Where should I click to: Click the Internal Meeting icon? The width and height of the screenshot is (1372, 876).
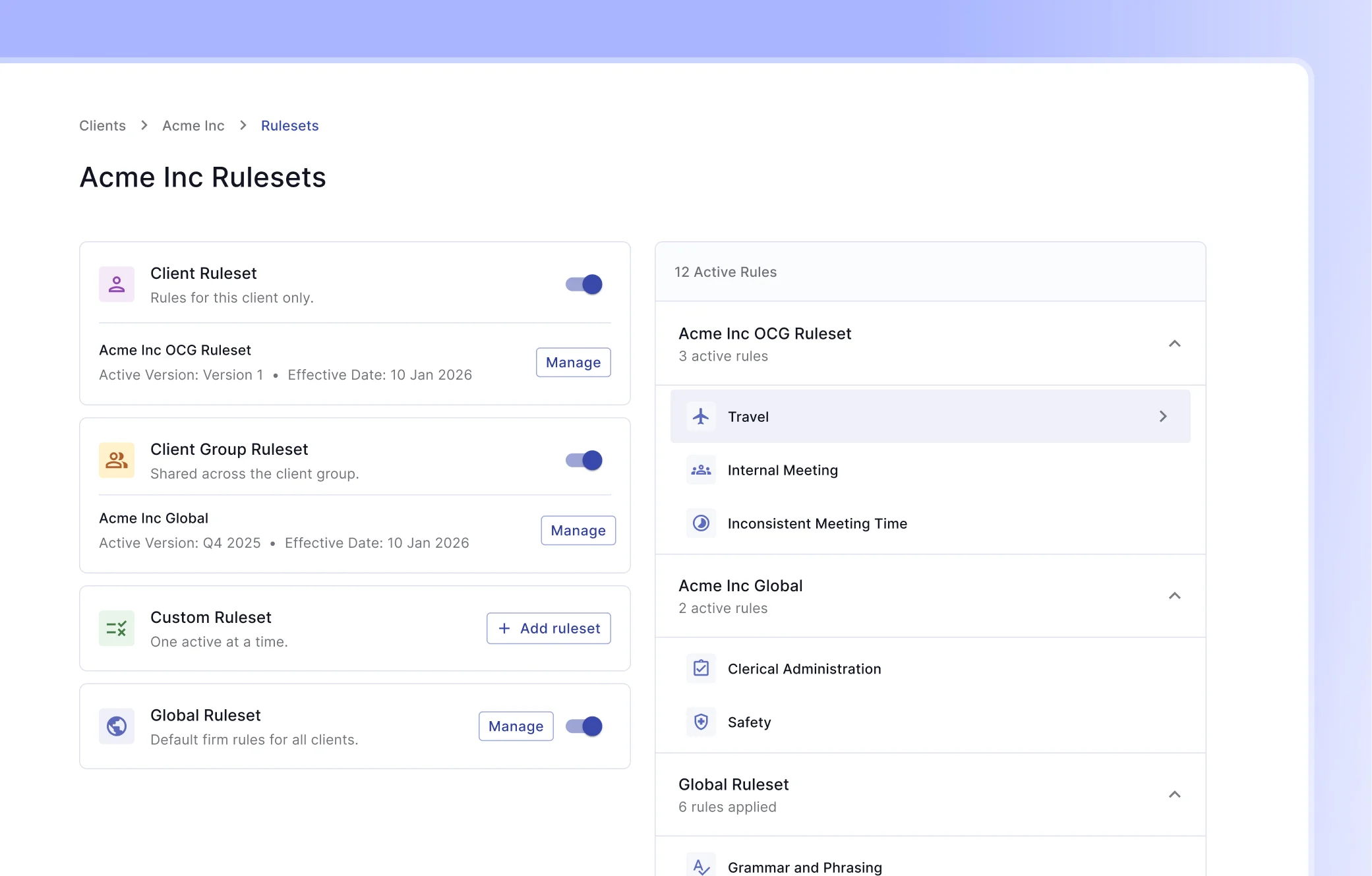(x=701, y=470)
